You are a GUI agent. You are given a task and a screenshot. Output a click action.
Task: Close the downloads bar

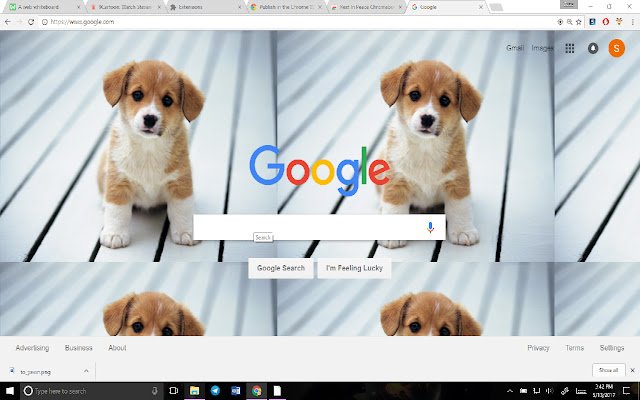633,370
